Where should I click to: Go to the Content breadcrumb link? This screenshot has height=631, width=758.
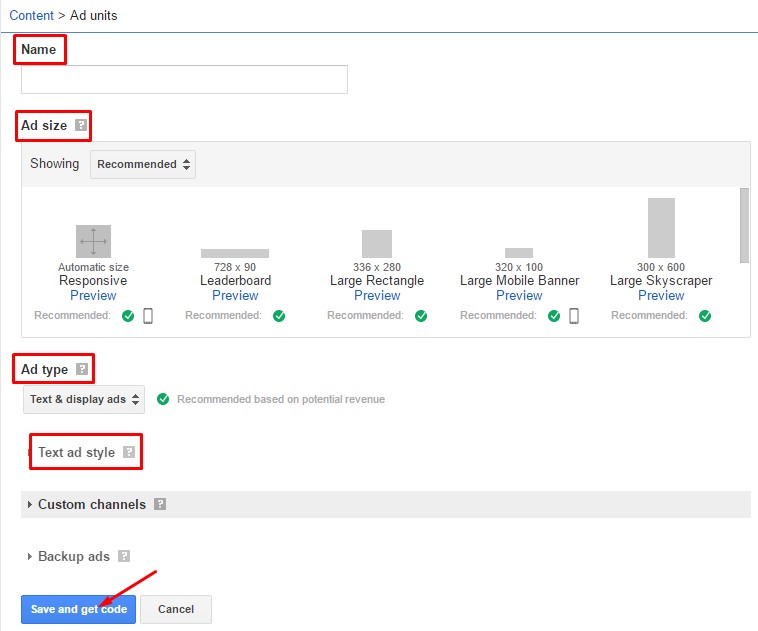[31, 15]
